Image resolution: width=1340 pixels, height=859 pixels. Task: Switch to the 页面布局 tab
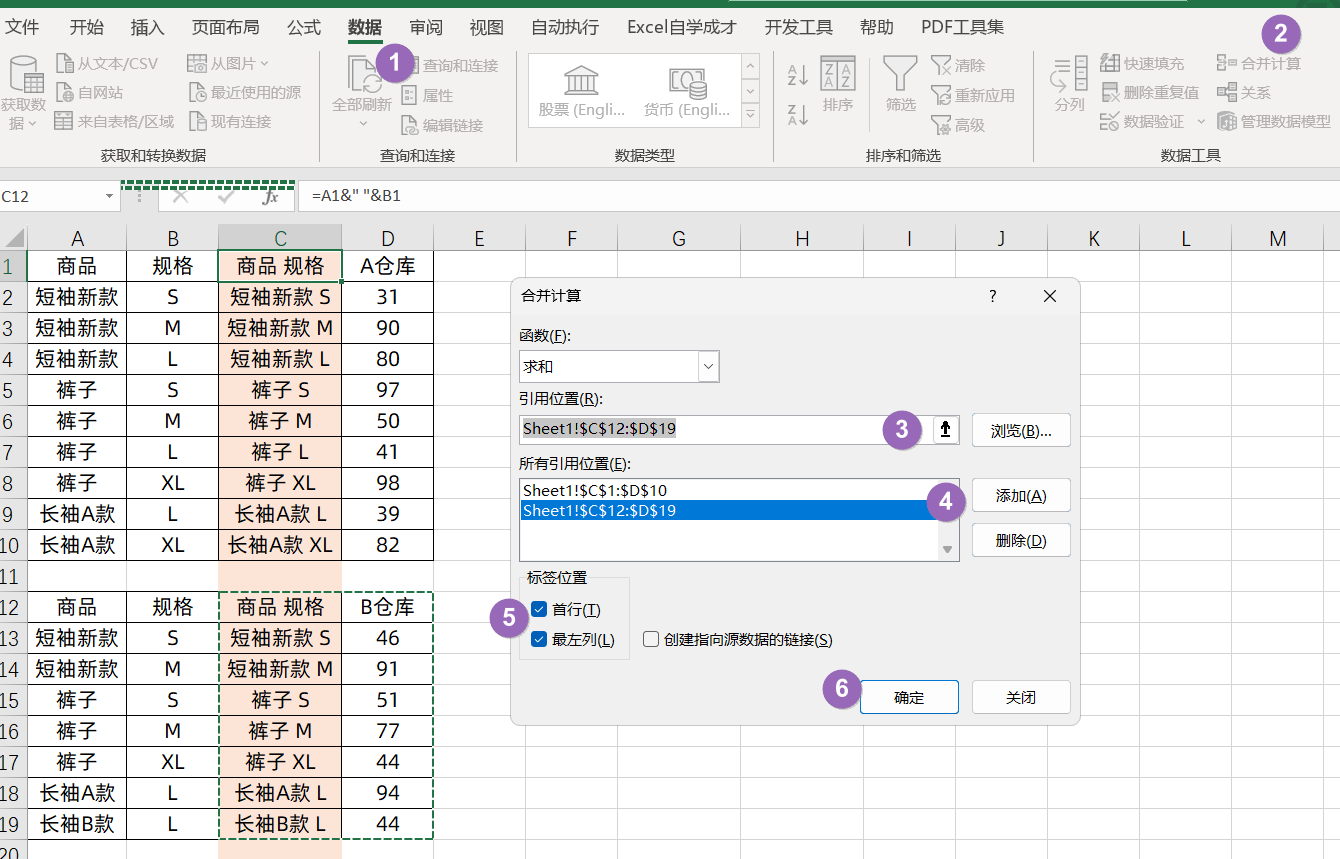click(x=226, y=27)
